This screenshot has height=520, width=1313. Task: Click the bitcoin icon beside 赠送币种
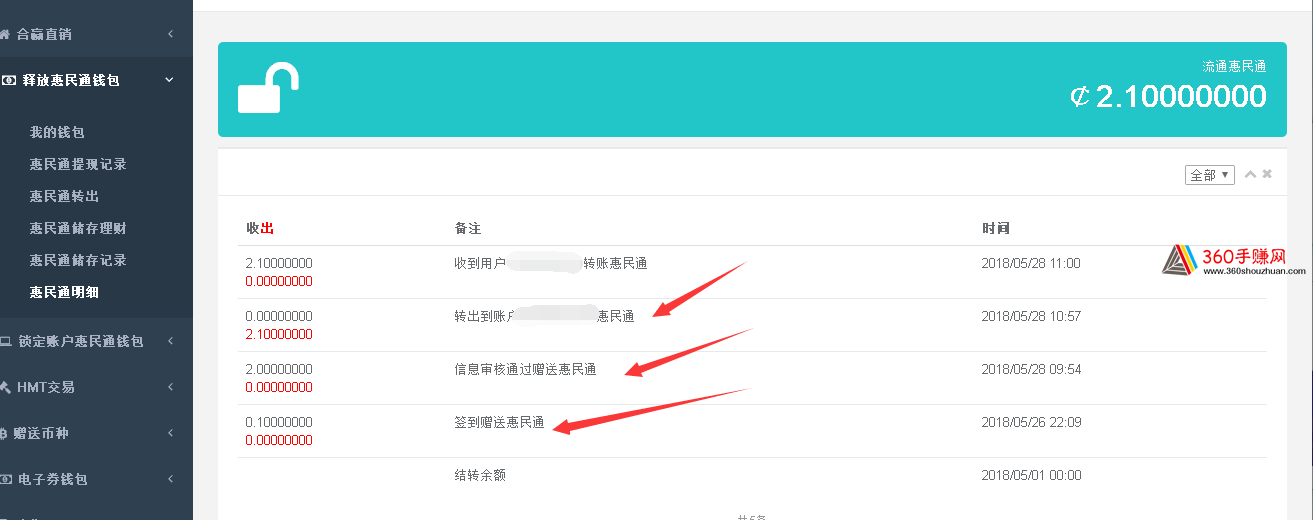coord(5,433)
